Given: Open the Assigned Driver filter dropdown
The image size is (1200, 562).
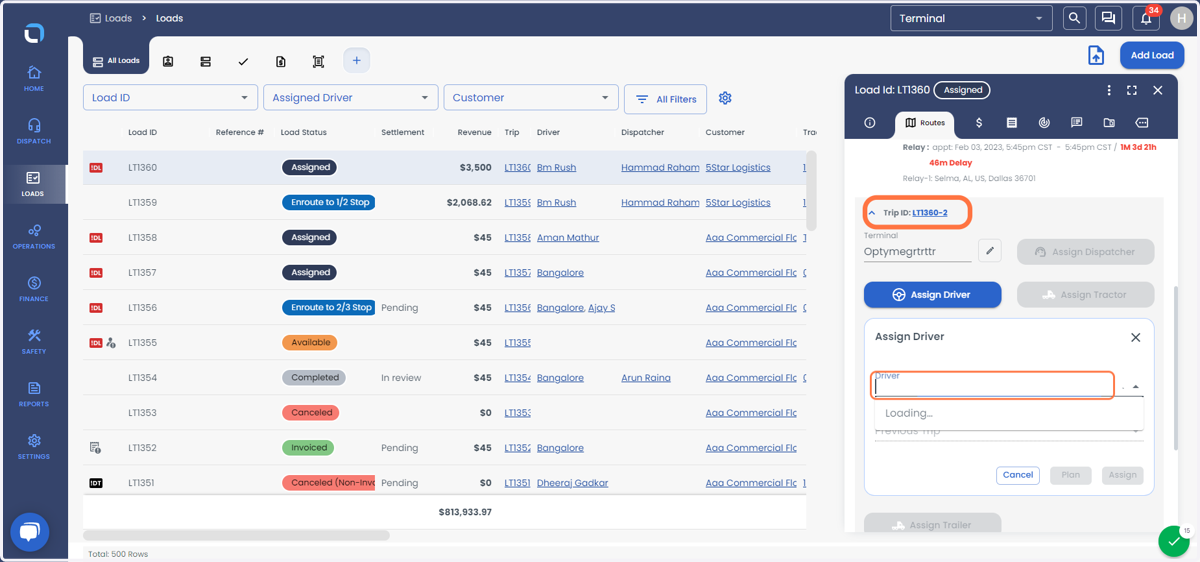Looking at the screenshot, I should pyautogui.click(x=350, y=98).
